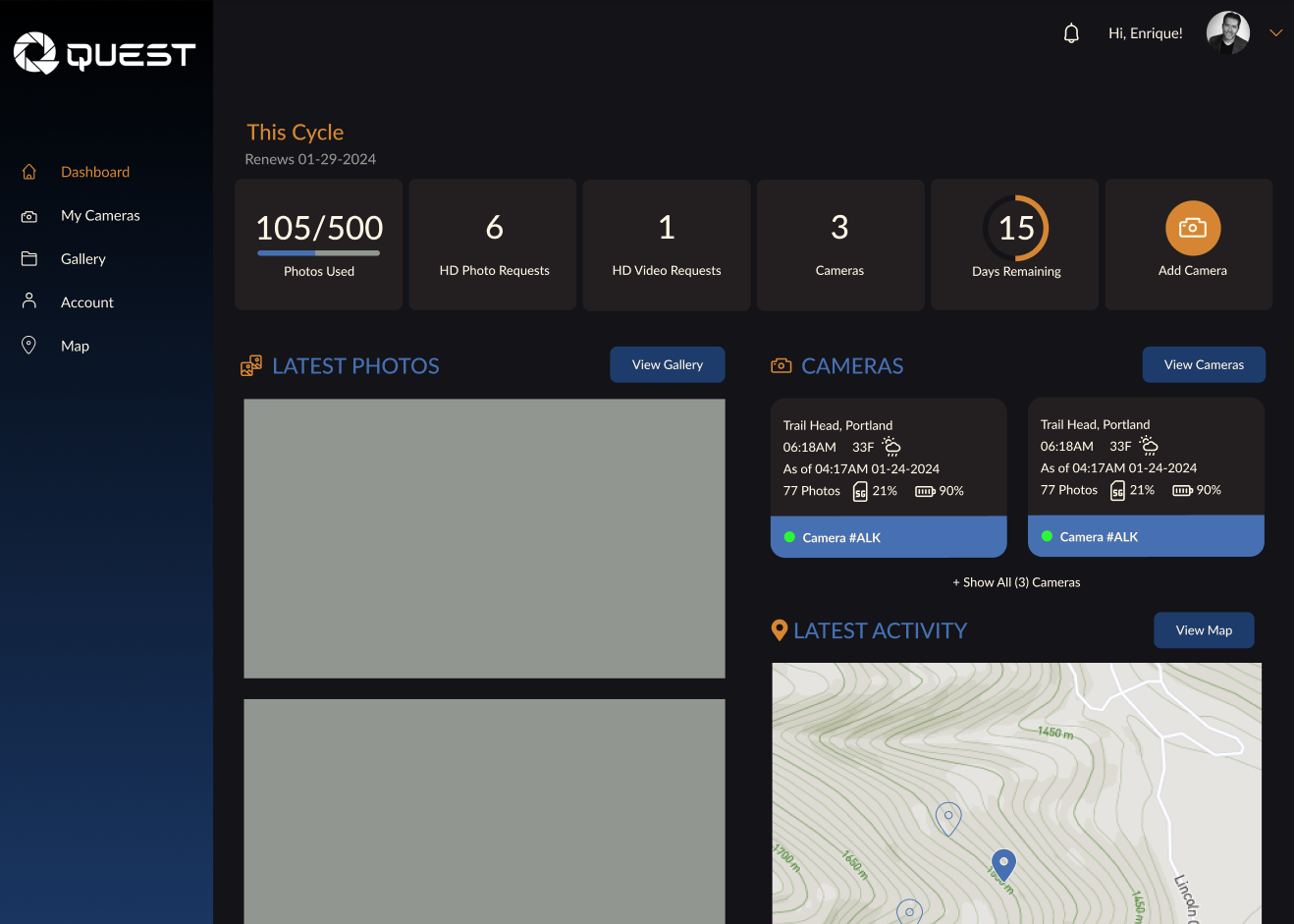
Task: Click the folder icon beside Gallery
Action: 29,258
